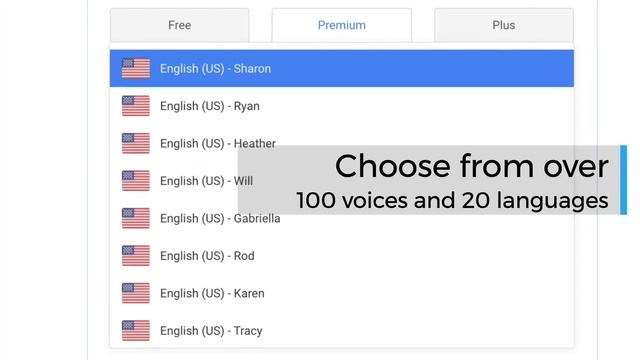
Task: Select English (US) - Will voice label
Action: coord(207,181)
